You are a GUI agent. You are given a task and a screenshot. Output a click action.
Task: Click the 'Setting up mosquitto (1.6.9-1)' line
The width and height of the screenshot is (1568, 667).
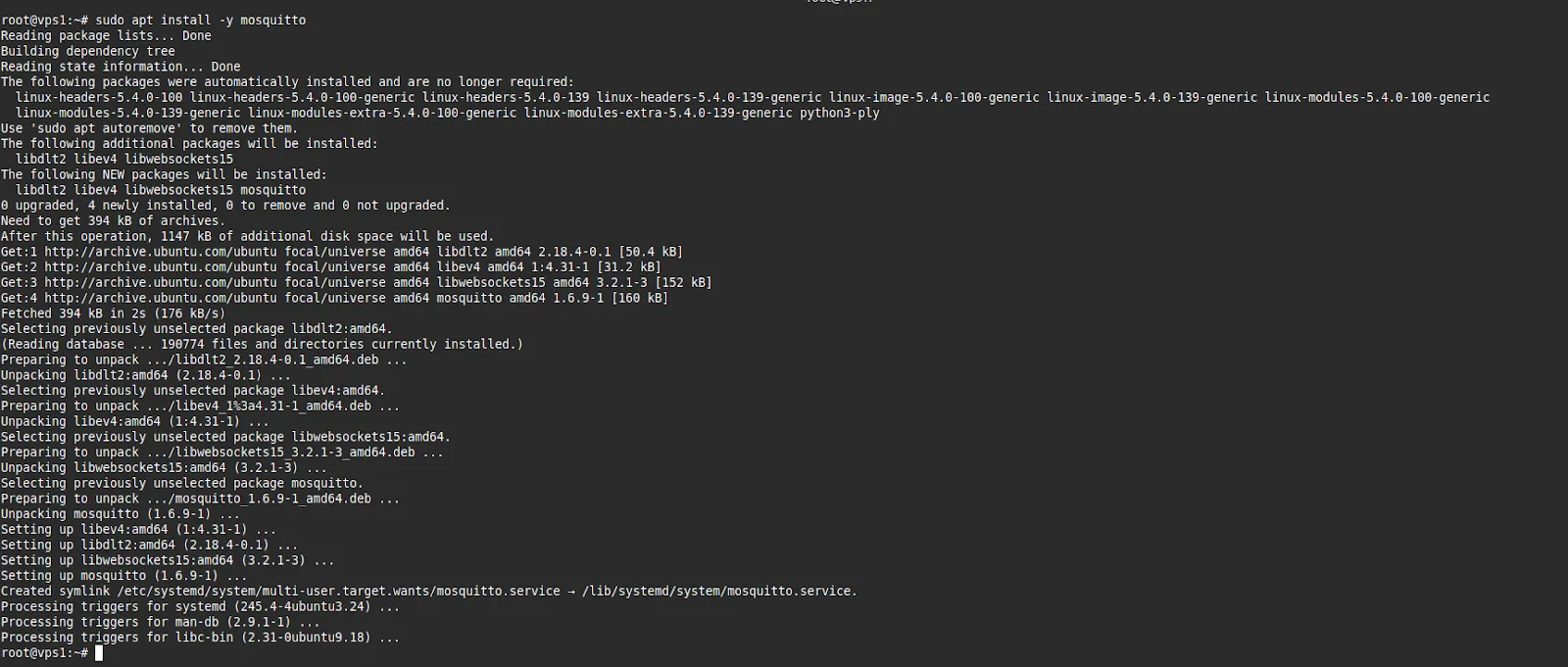[121, 576]
